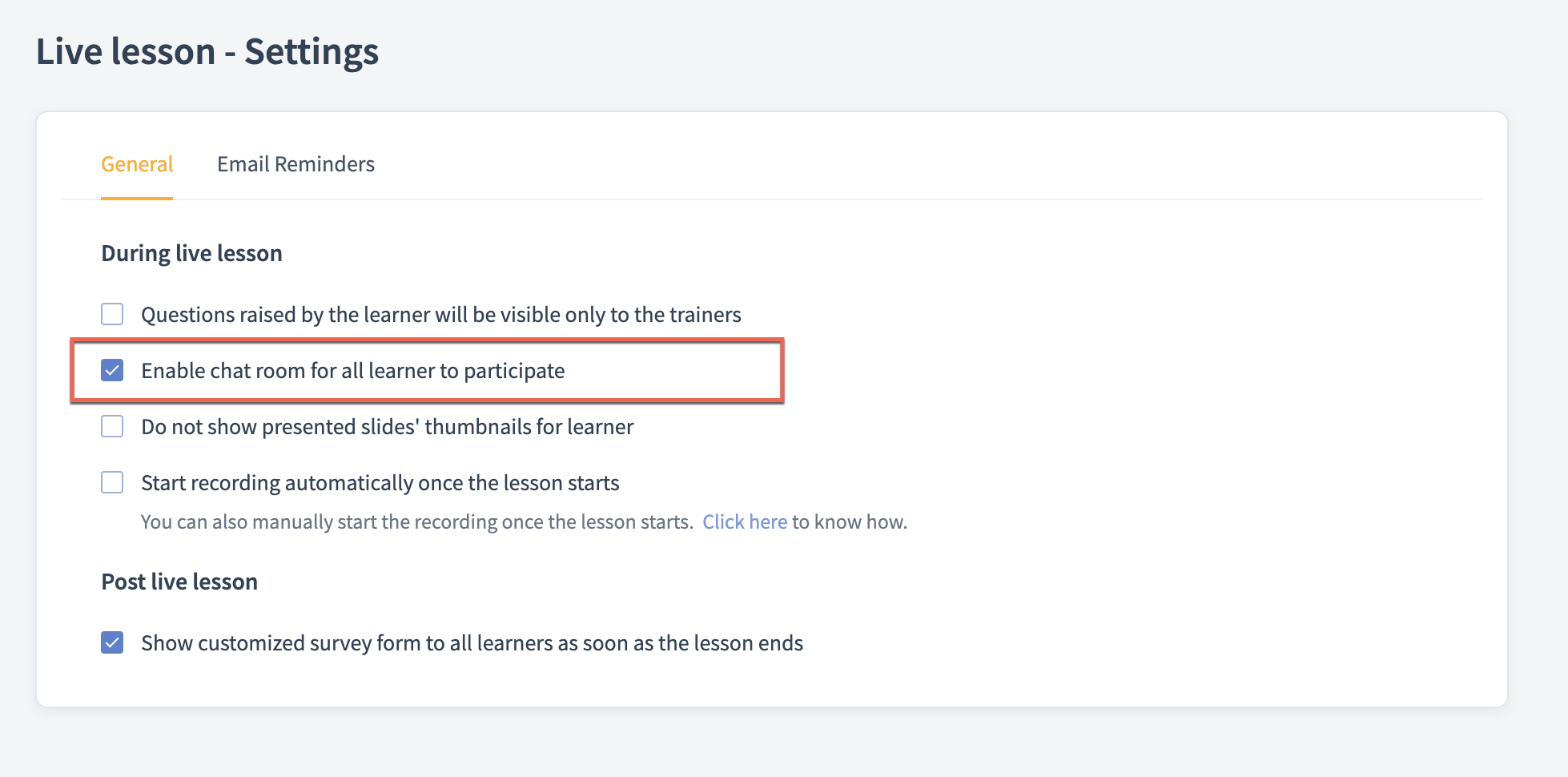
Task: Switch to the Email Reminders tab
Action: coord(296,164)
